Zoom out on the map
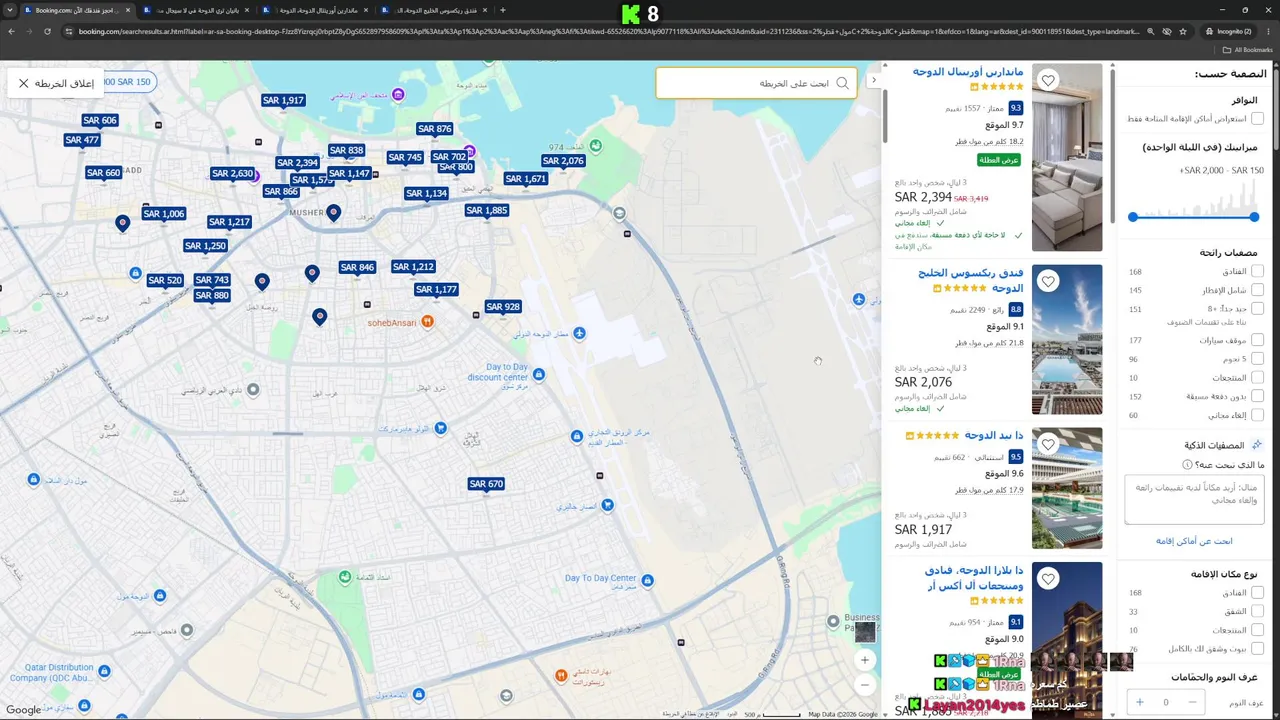The image size is (1280, 720). [865, 685]
